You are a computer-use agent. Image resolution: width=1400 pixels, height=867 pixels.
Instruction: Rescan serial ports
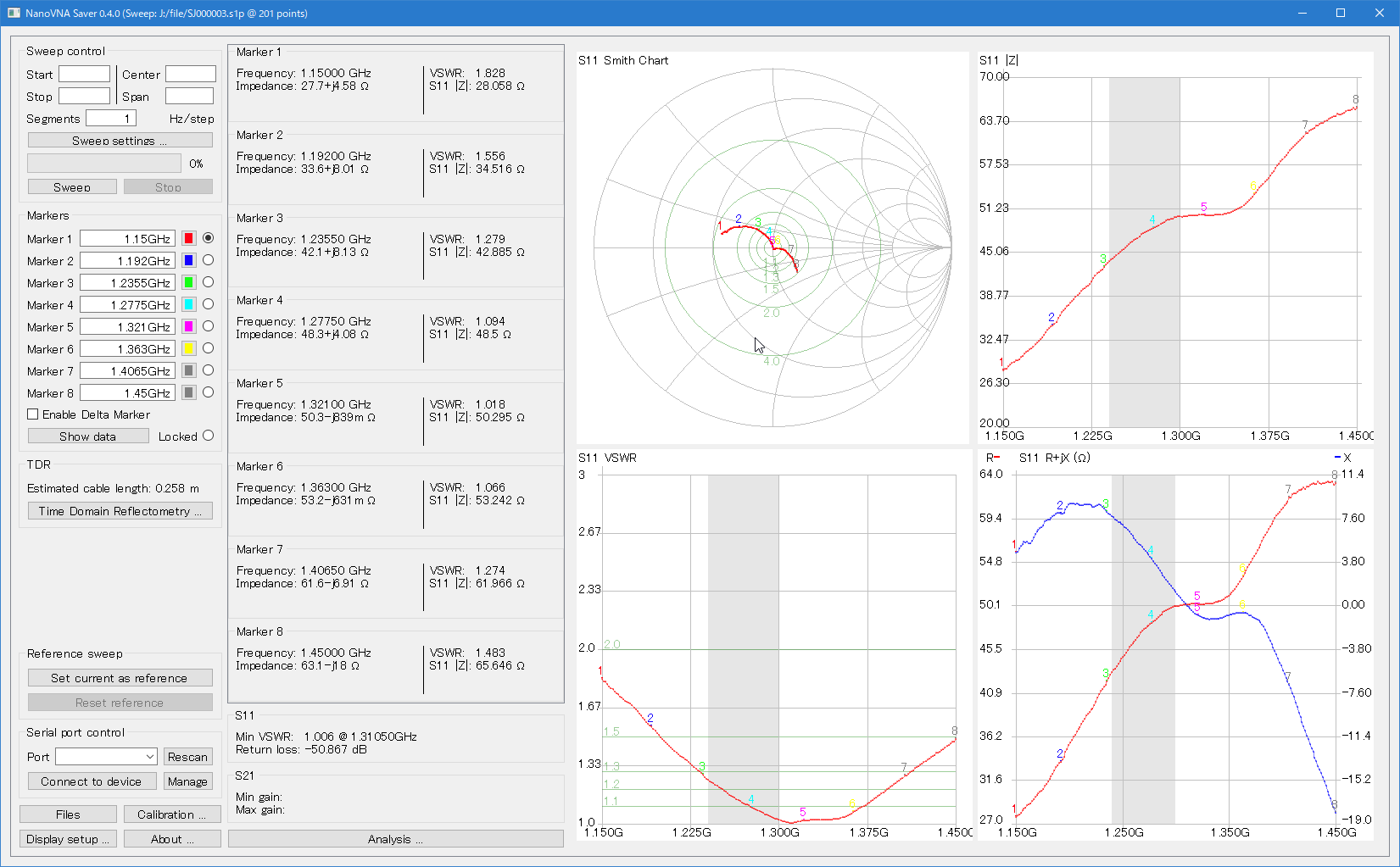[x=187, y=756]
